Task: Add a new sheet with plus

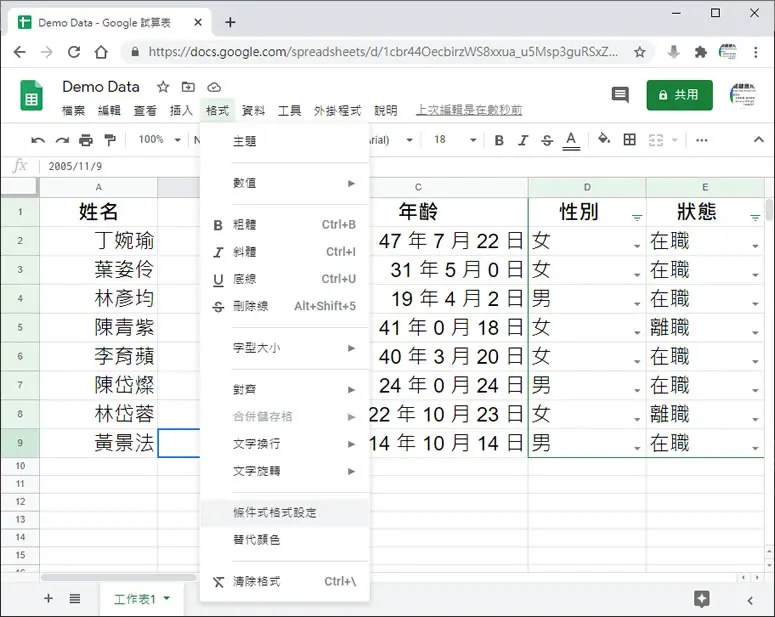Action: point(48,599)
